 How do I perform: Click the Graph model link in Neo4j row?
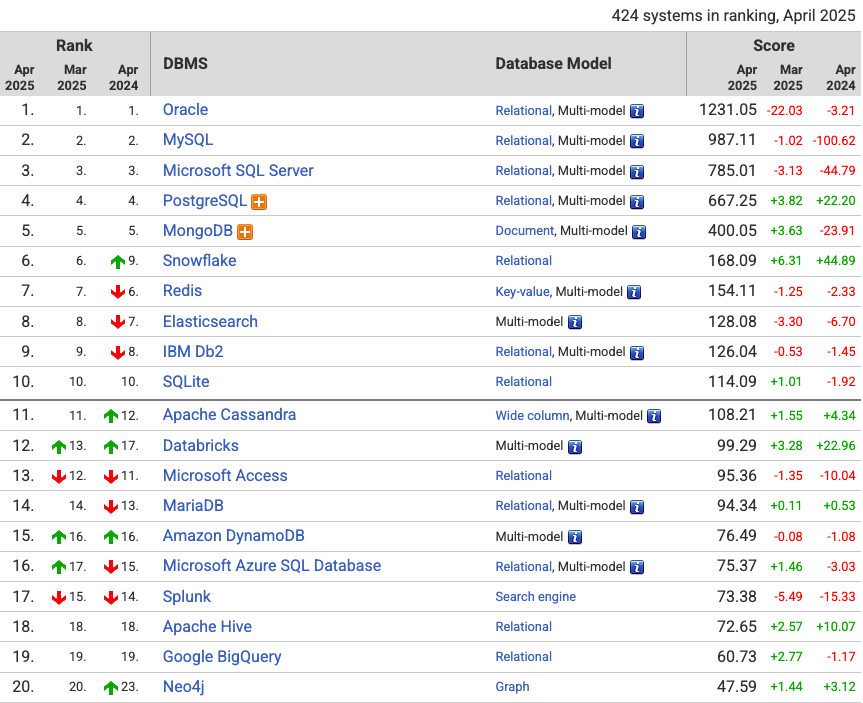click(x=512, y=687)
